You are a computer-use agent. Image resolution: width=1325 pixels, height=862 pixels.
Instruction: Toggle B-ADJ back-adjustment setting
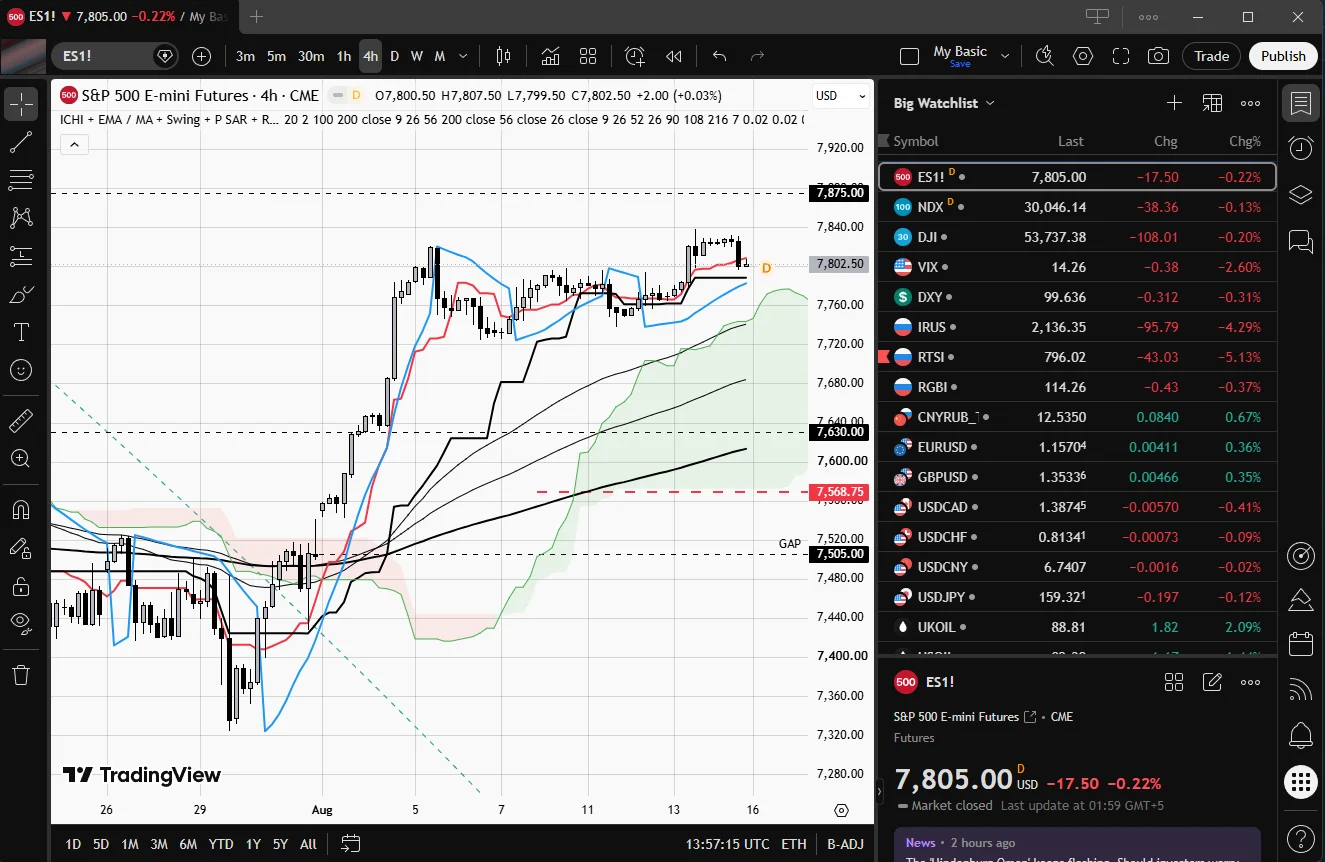tap(845, 844)
